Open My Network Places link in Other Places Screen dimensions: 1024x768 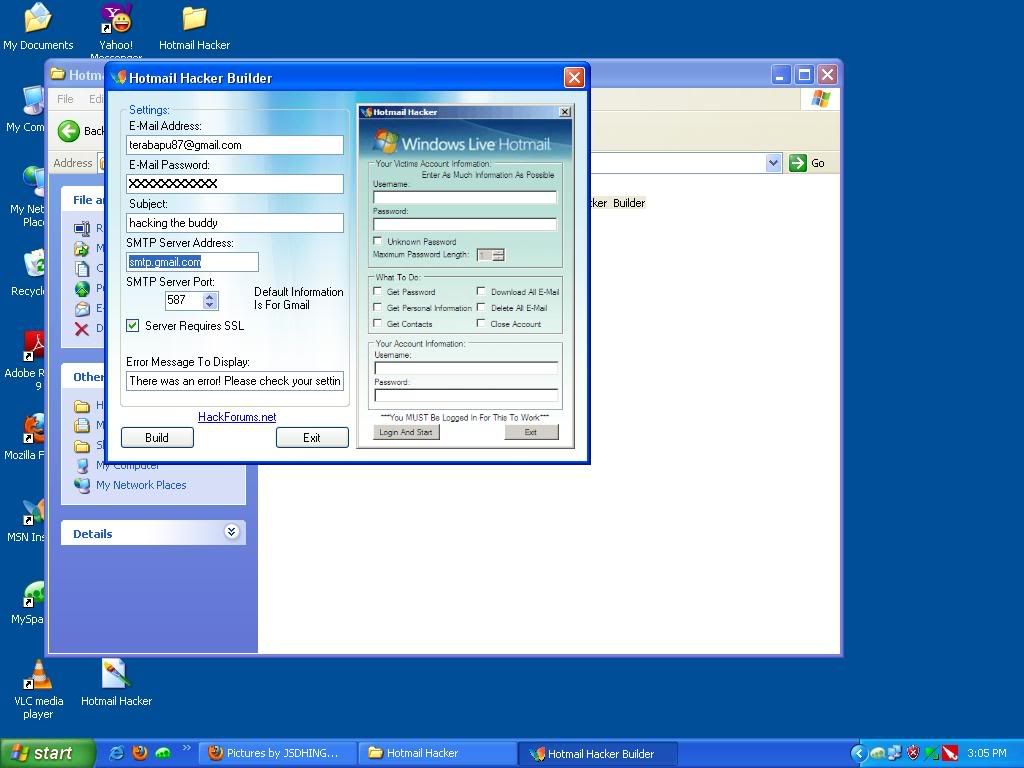131,485
